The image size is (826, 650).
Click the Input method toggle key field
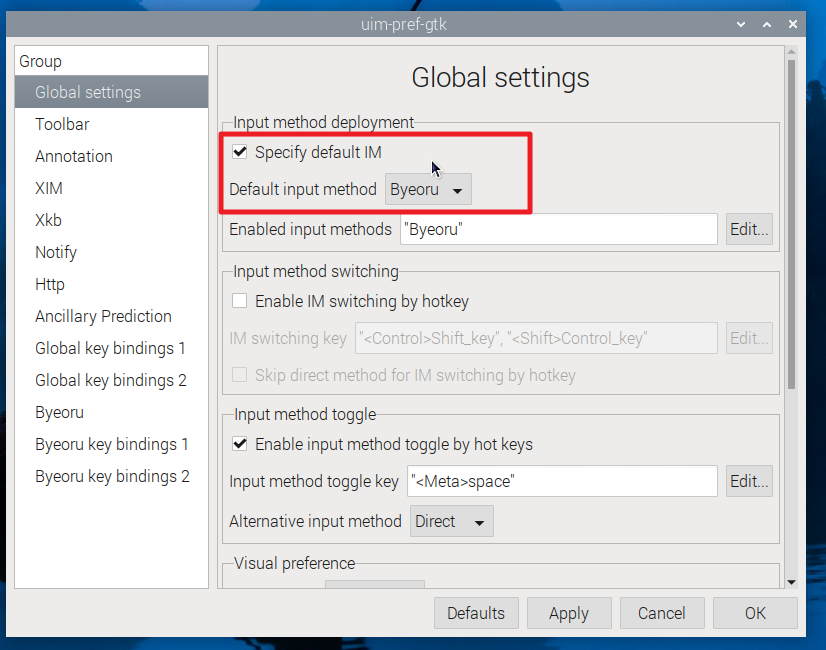click(562, 481)
